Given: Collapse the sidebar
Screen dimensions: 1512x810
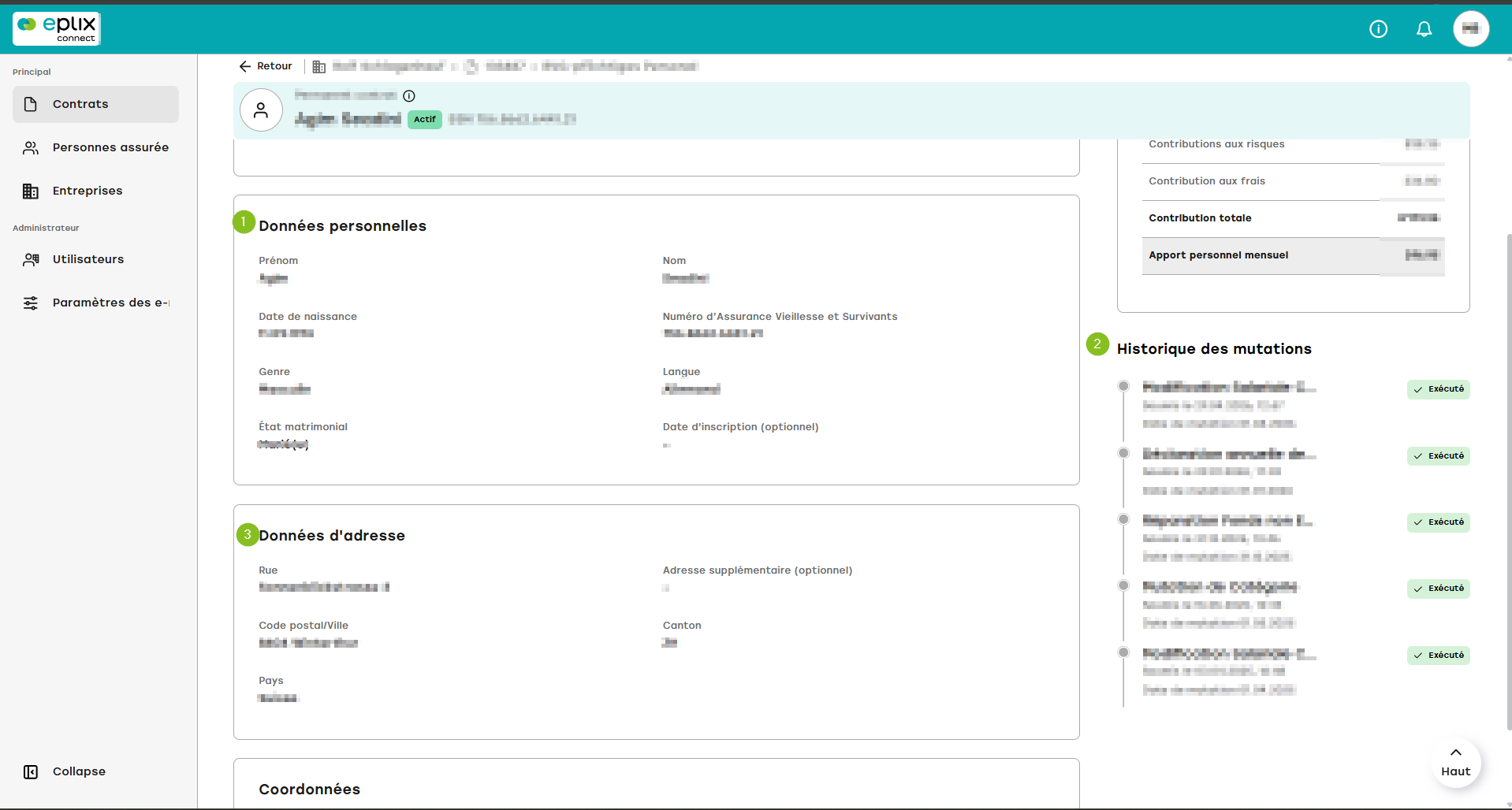Looking at the screenshot, I should click(x=65, y=771).
